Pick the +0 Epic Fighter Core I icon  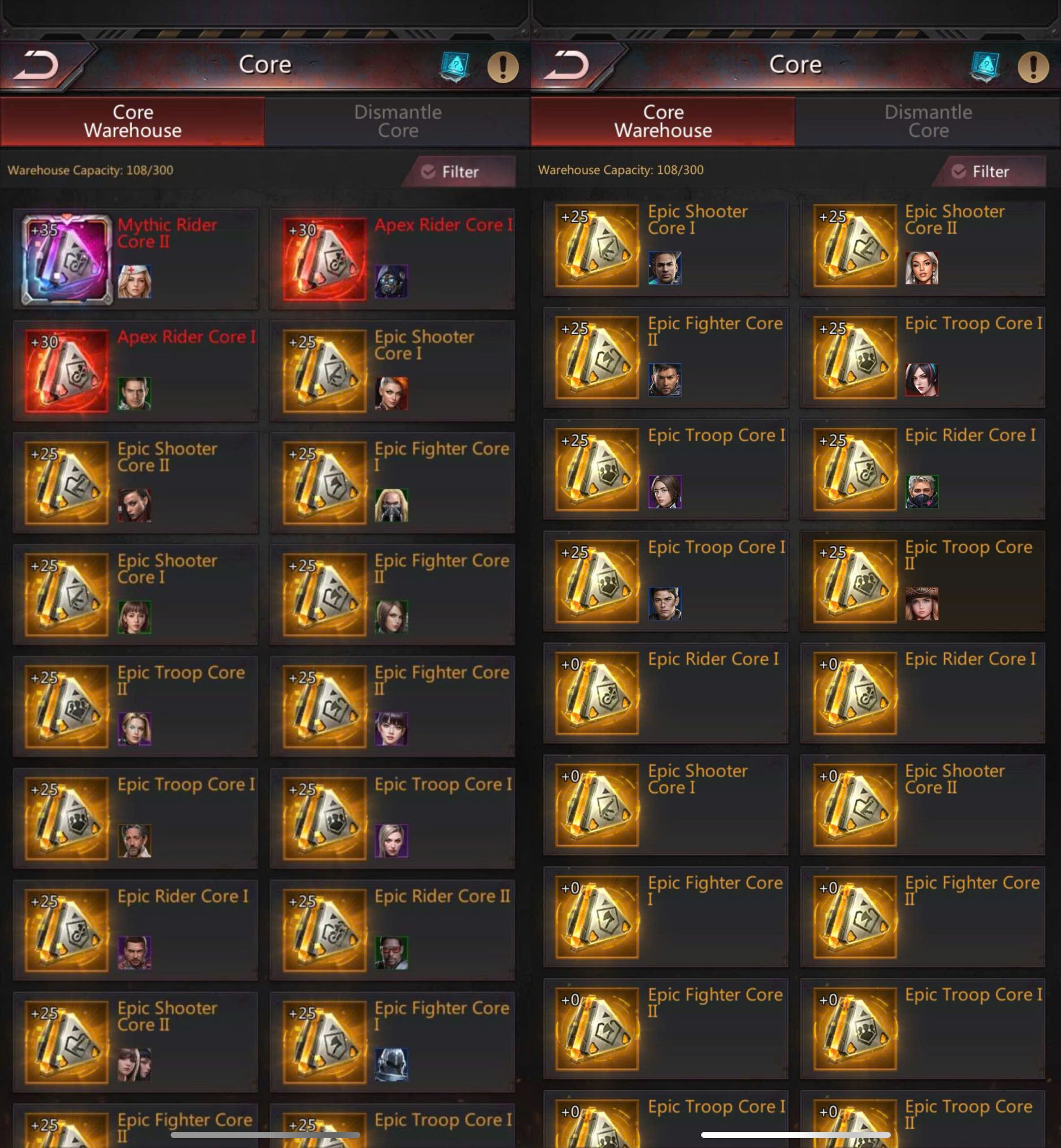597,917
